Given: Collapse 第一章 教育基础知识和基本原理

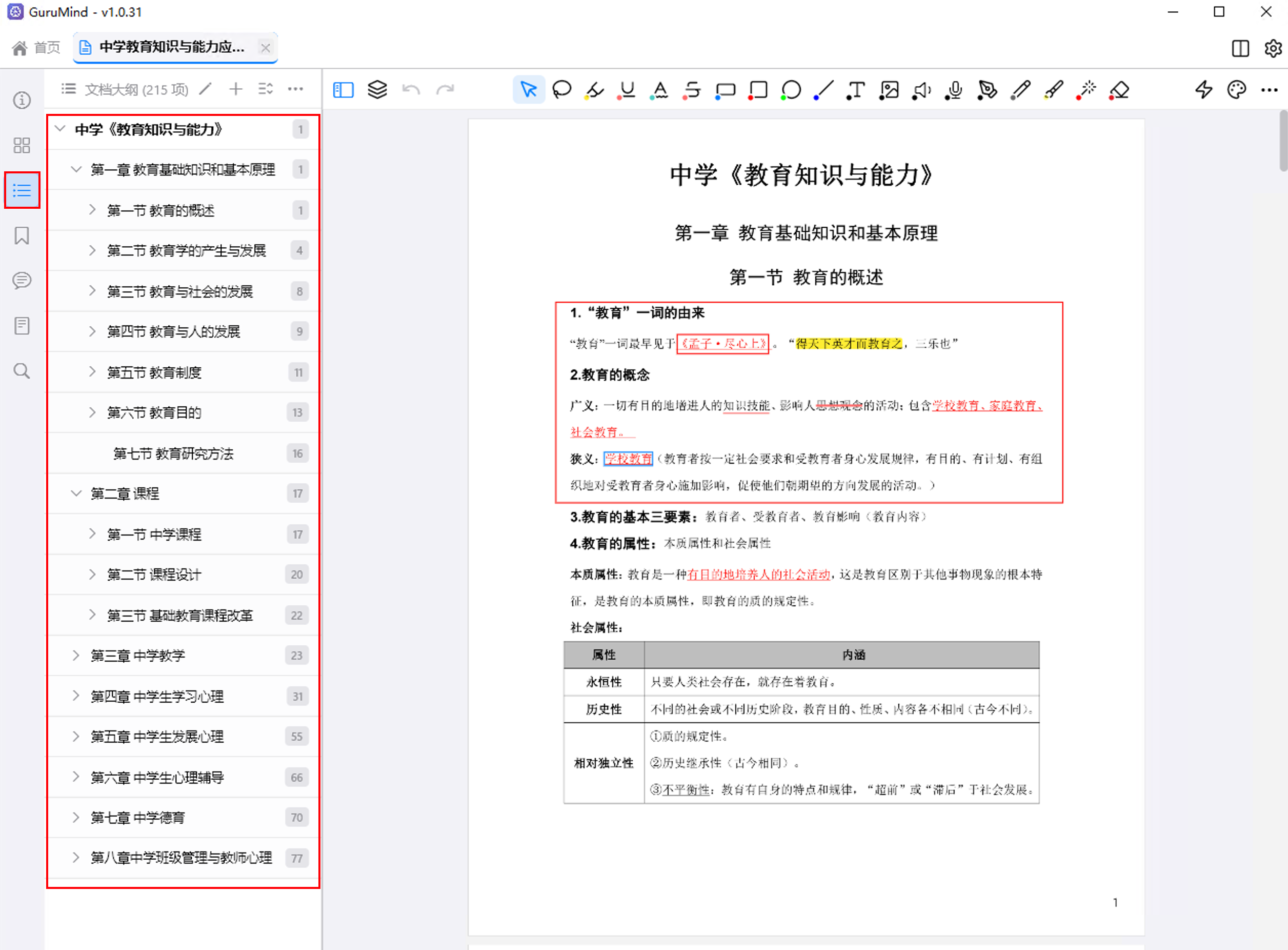Looking at the screenshot, I should click(76, 169).
